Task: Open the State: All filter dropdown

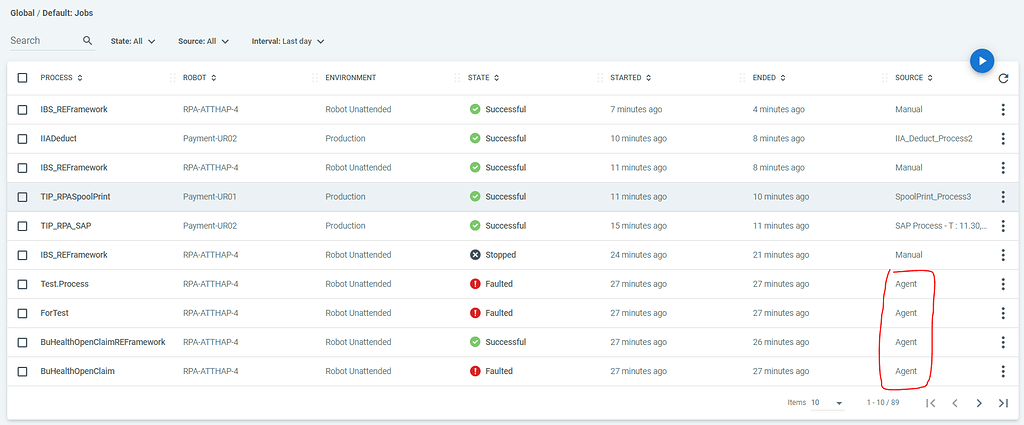Action: click(134, 41)
